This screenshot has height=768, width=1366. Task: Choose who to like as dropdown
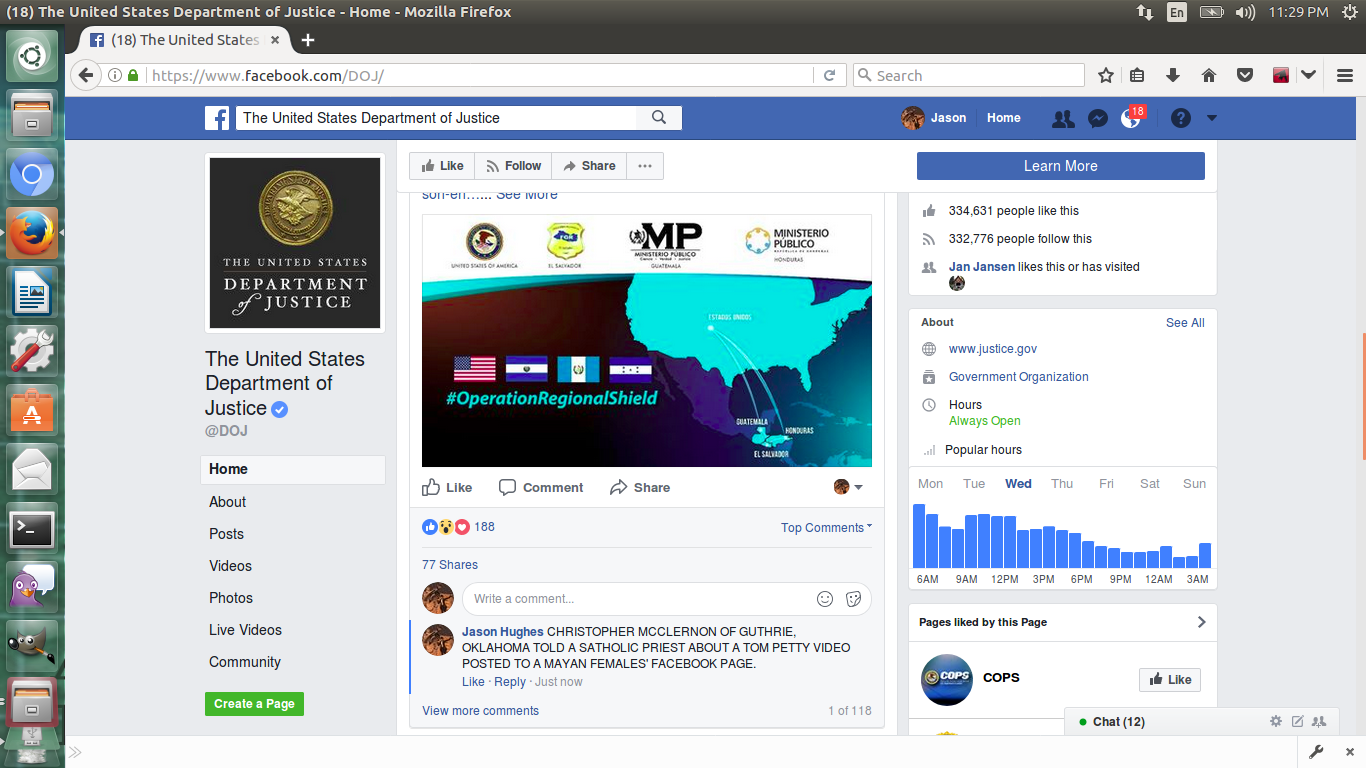848,487
